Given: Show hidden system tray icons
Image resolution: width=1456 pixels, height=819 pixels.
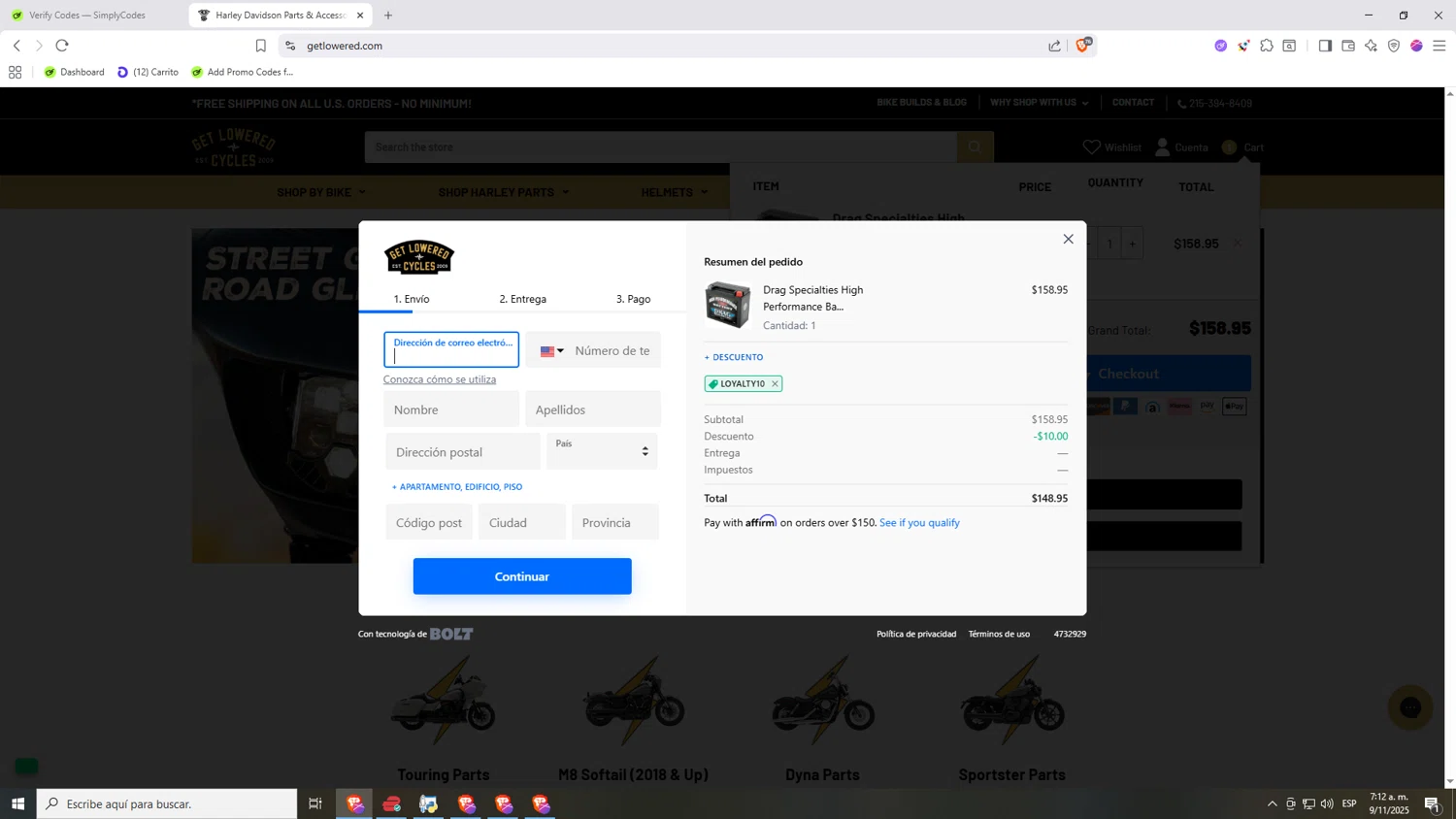Looking at the screenshot, I should coord(1272,803).
